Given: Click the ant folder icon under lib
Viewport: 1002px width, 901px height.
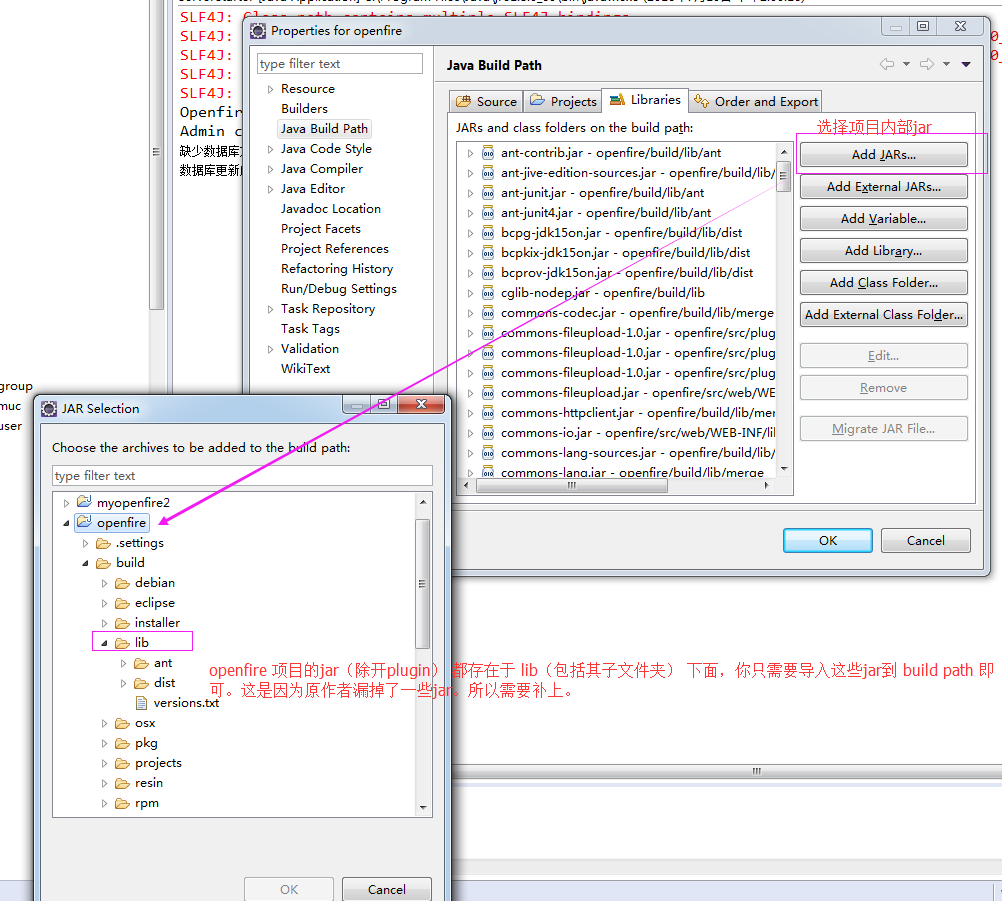Looking at the screenshot, I should [x=141, y=663].
